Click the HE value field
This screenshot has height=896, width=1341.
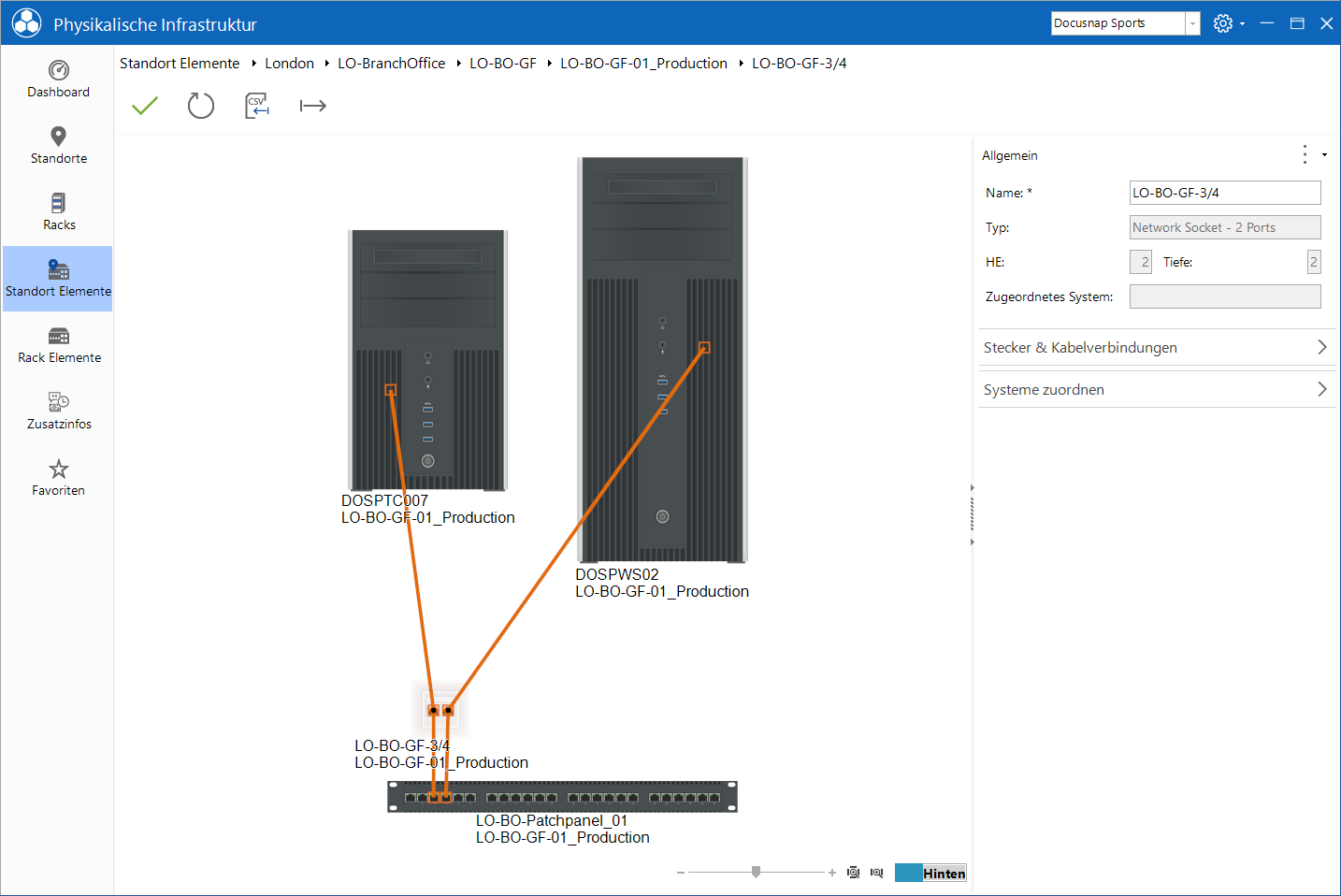pyautogui.click(x=1141, y=262)
